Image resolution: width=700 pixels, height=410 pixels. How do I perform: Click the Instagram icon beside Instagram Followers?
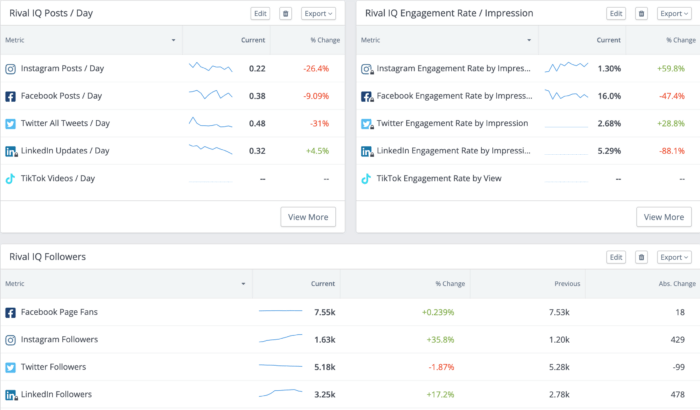10,340
